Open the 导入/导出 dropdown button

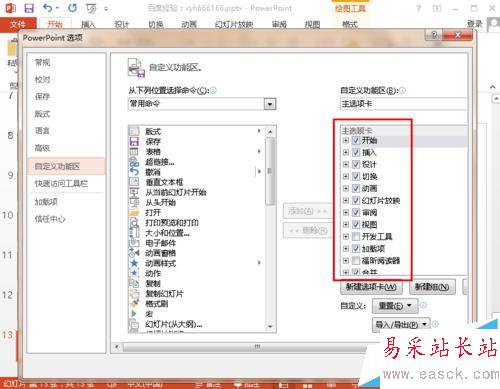click(401, 324)
